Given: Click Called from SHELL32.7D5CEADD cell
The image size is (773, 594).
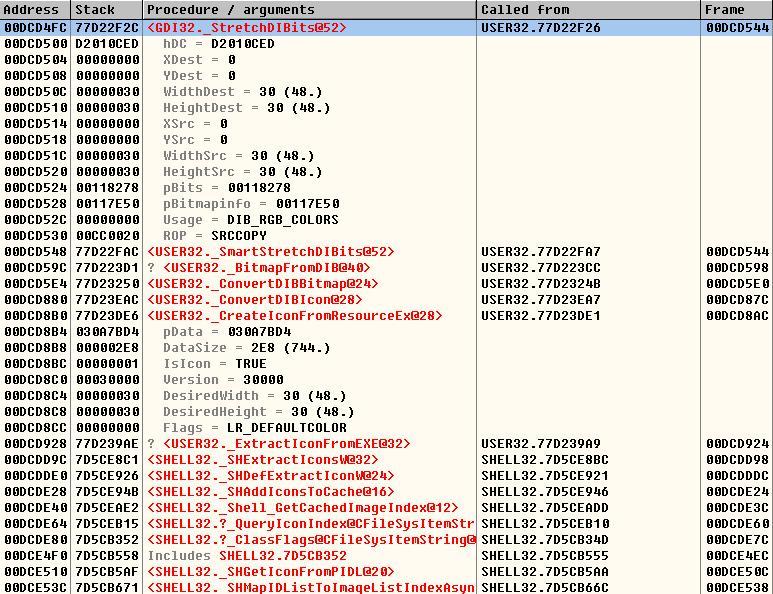Looking at the screenshot, I should pos(545,508).
